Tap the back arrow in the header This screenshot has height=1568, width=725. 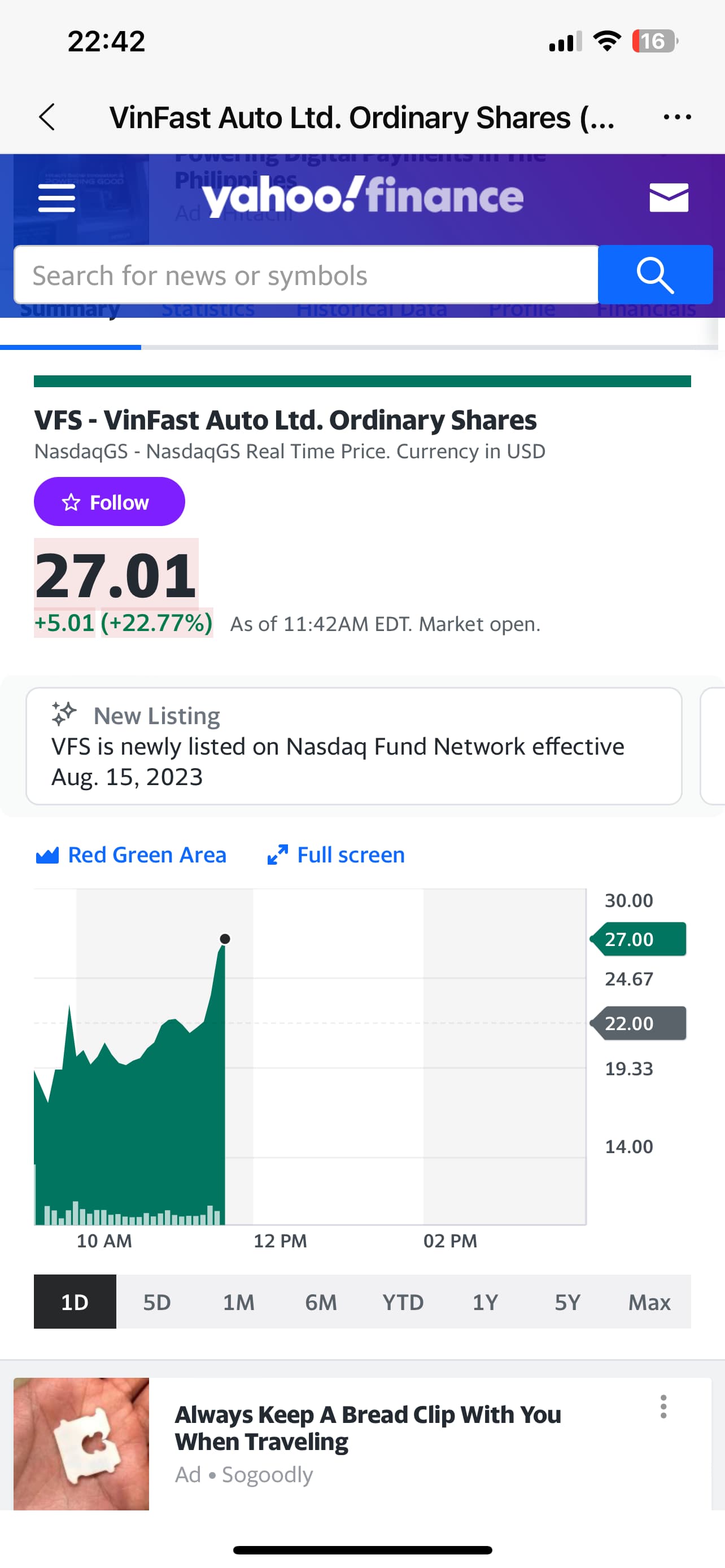coord(47,117)
